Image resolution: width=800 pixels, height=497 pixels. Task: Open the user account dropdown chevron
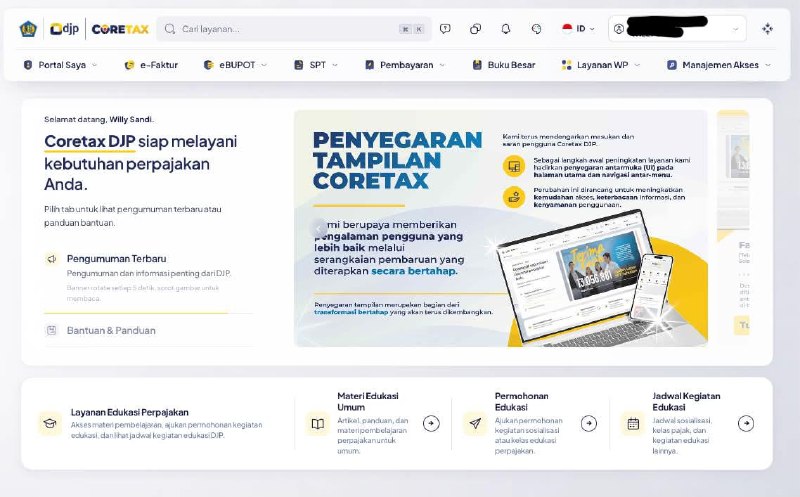point(736,30)
